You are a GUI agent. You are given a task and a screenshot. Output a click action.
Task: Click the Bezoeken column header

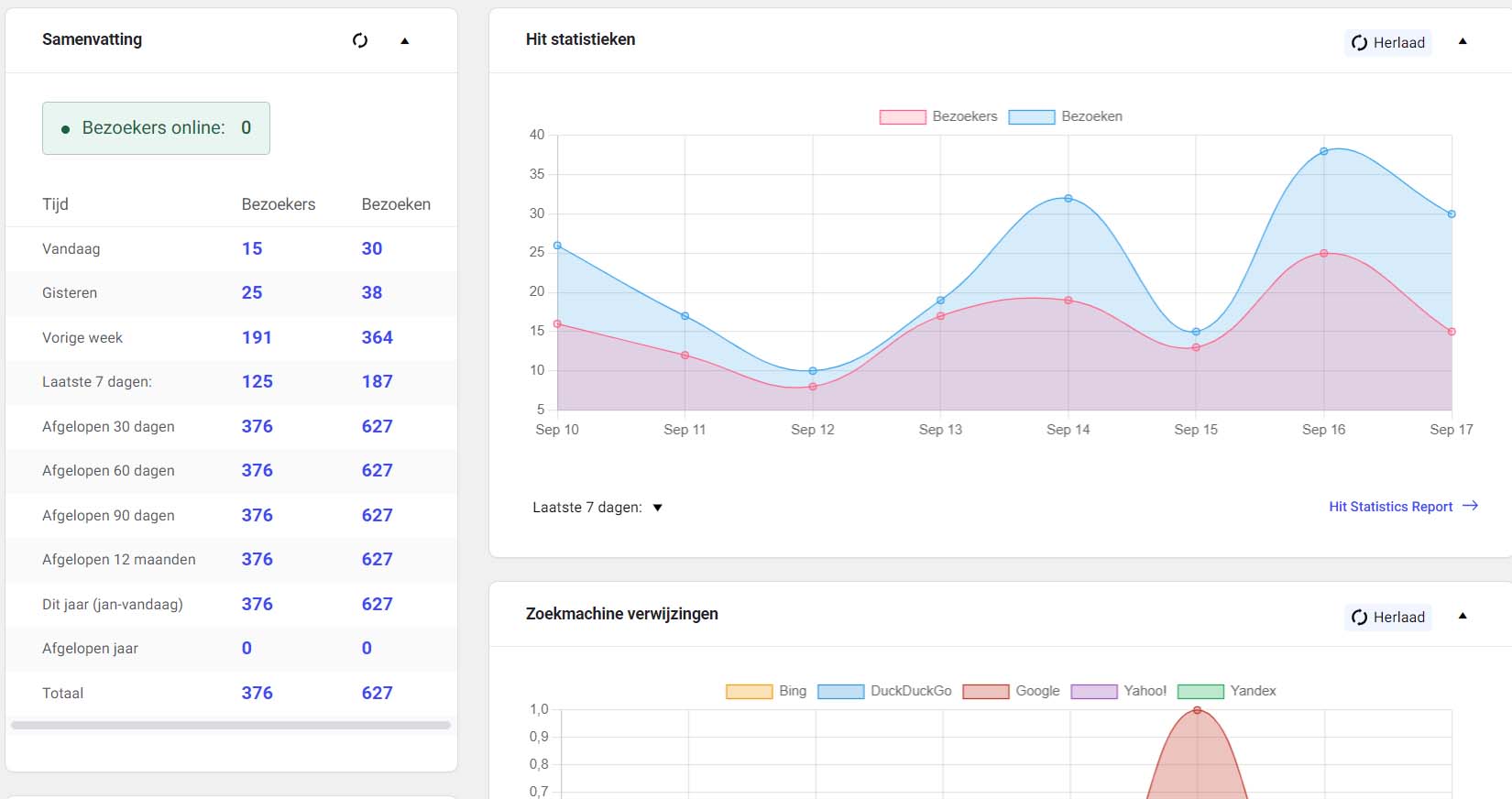(396, 204)
